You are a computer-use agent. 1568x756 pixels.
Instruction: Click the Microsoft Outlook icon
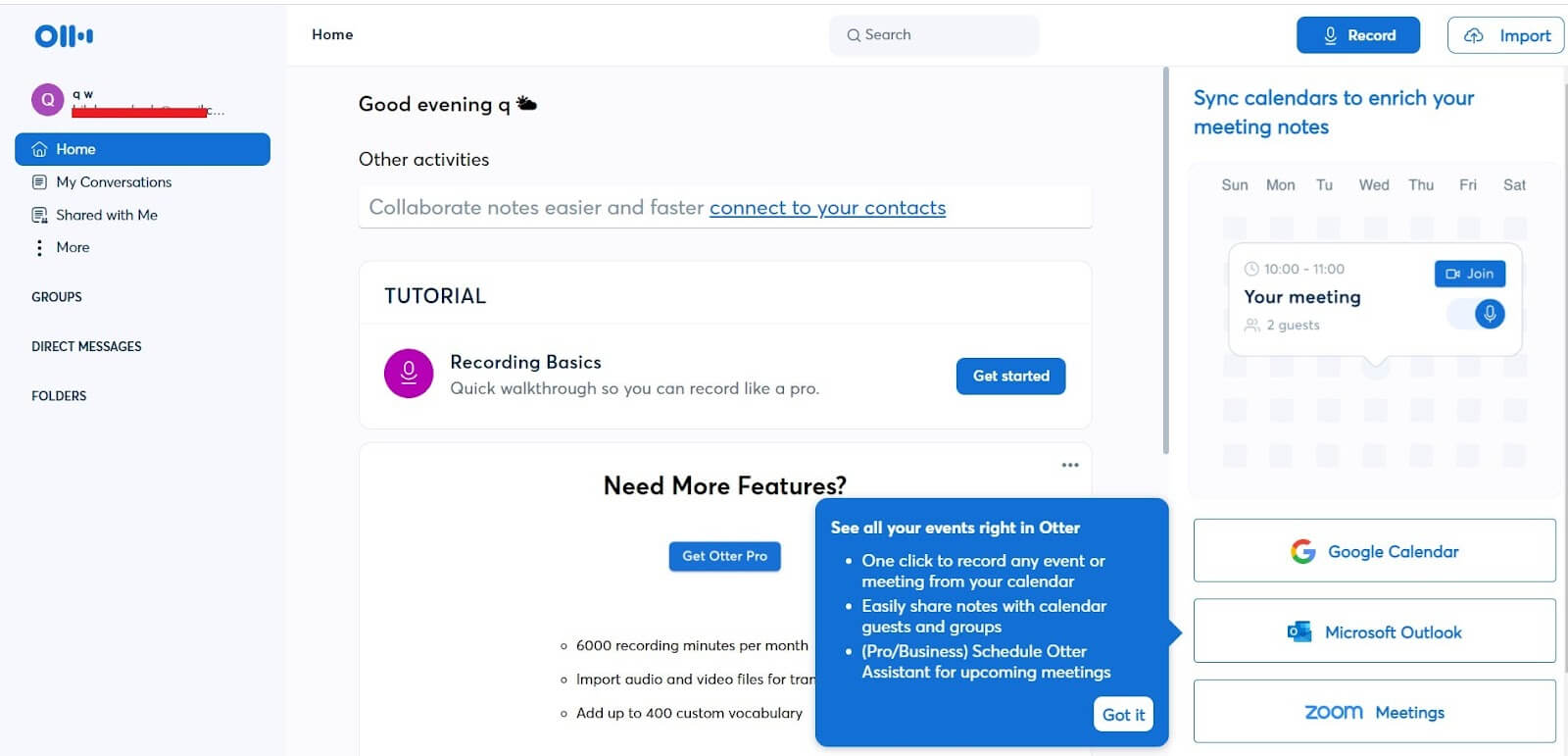click(x=1300, y=631)
